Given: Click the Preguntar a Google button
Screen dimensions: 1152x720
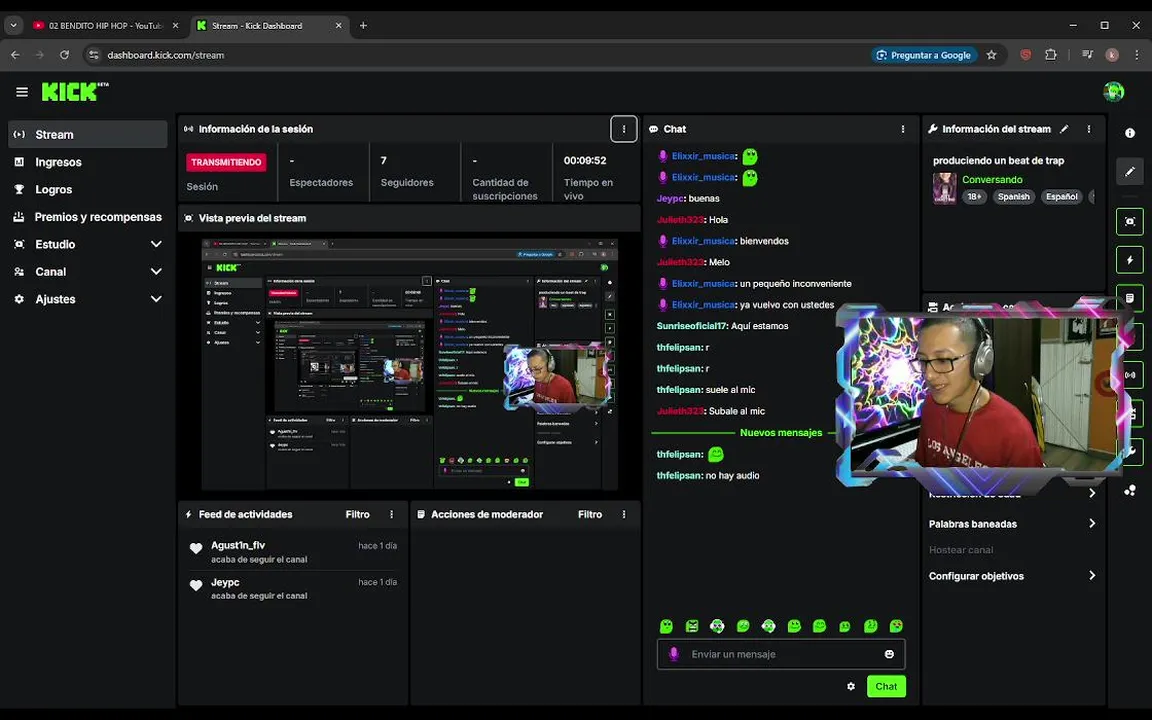Looking at the screenshot, I should [x=924, y=55].
